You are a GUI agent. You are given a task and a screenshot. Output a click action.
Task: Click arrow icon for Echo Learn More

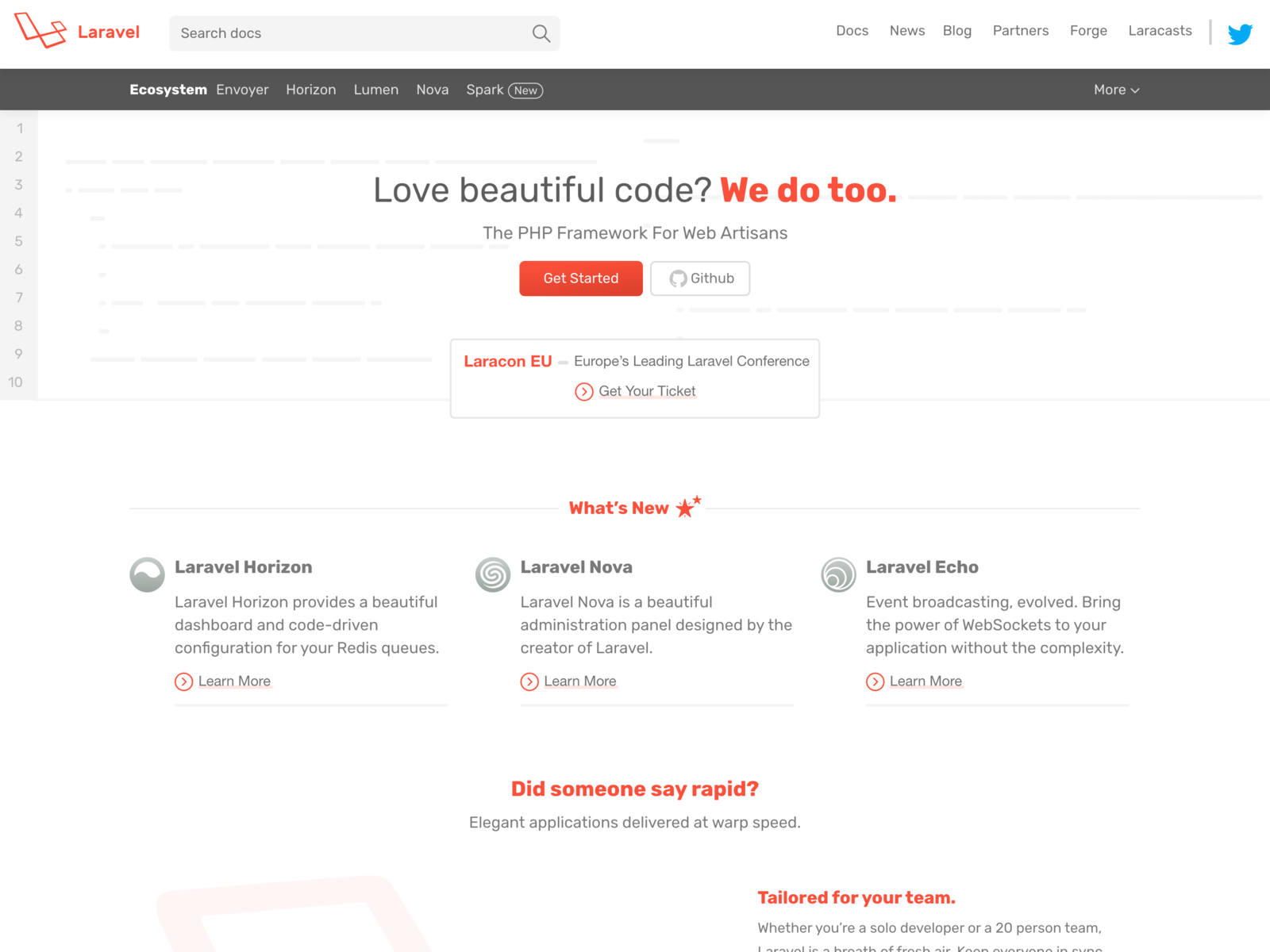[875, 681]
